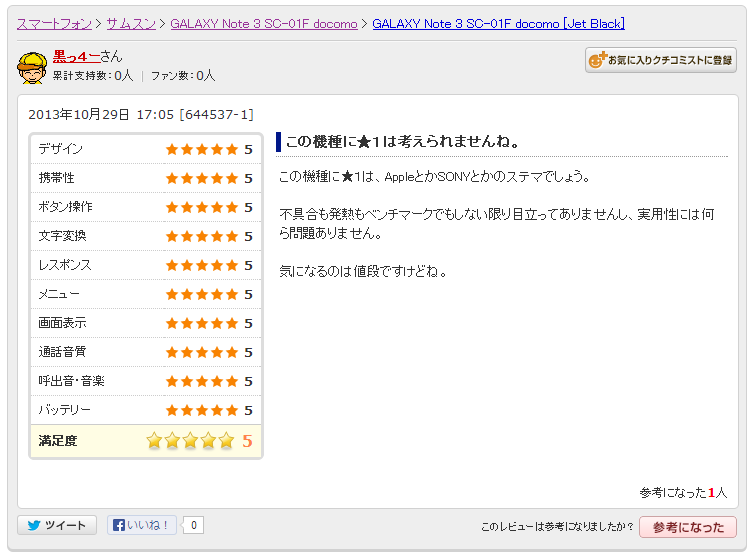Click the 通話音質 rating stars
The width and height of the screenshot is (754, 557).
pos(202,352)
